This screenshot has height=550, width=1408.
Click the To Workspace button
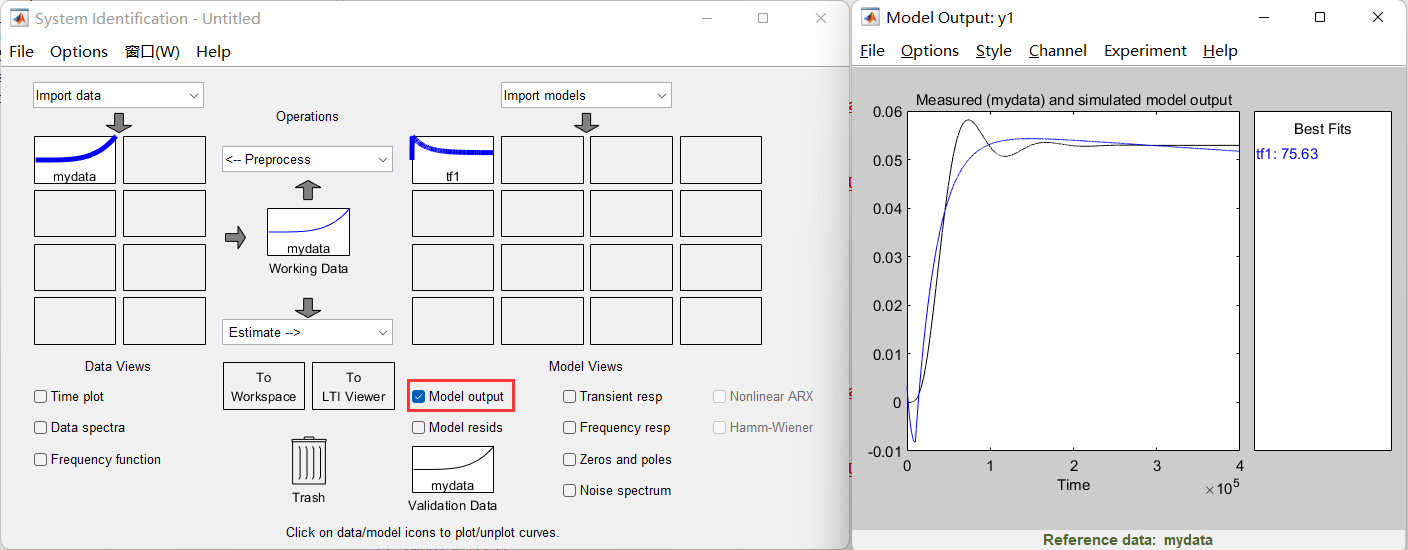(x=264, y=386)
